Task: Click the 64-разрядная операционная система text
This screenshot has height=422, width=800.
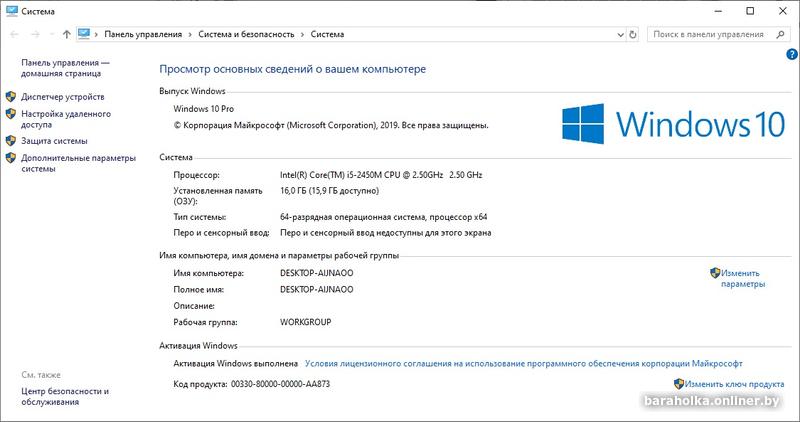Action: click(x=384, y=217)
